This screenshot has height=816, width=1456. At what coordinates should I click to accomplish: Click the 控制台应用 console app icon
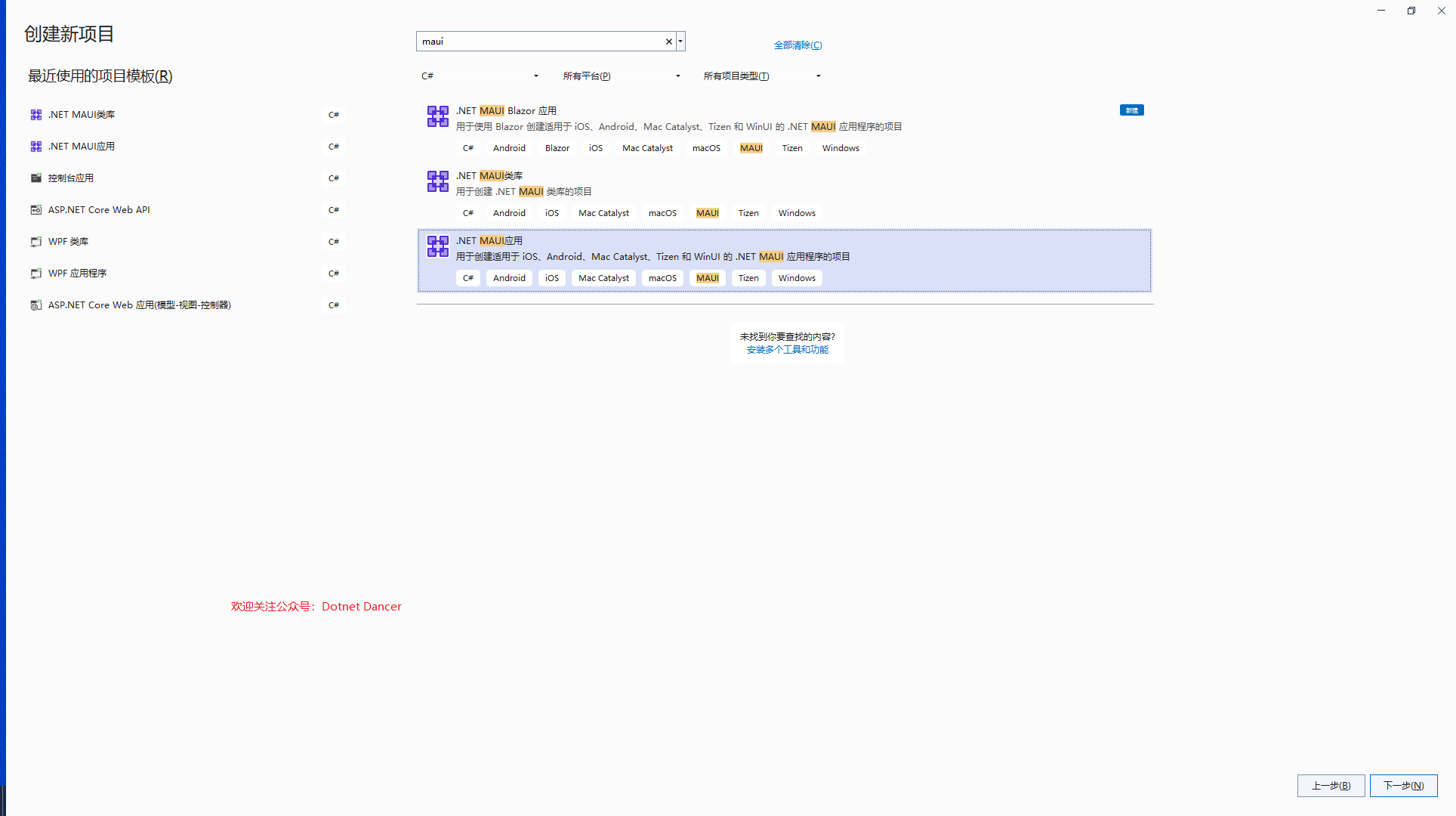[x=36, y=178]
